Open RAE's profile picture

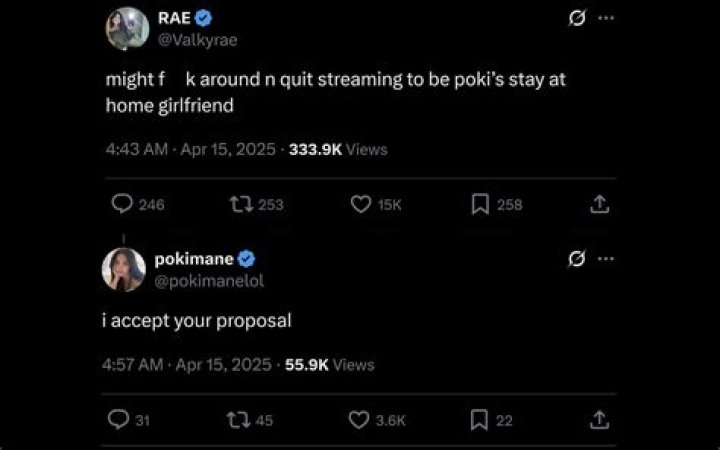127,28
